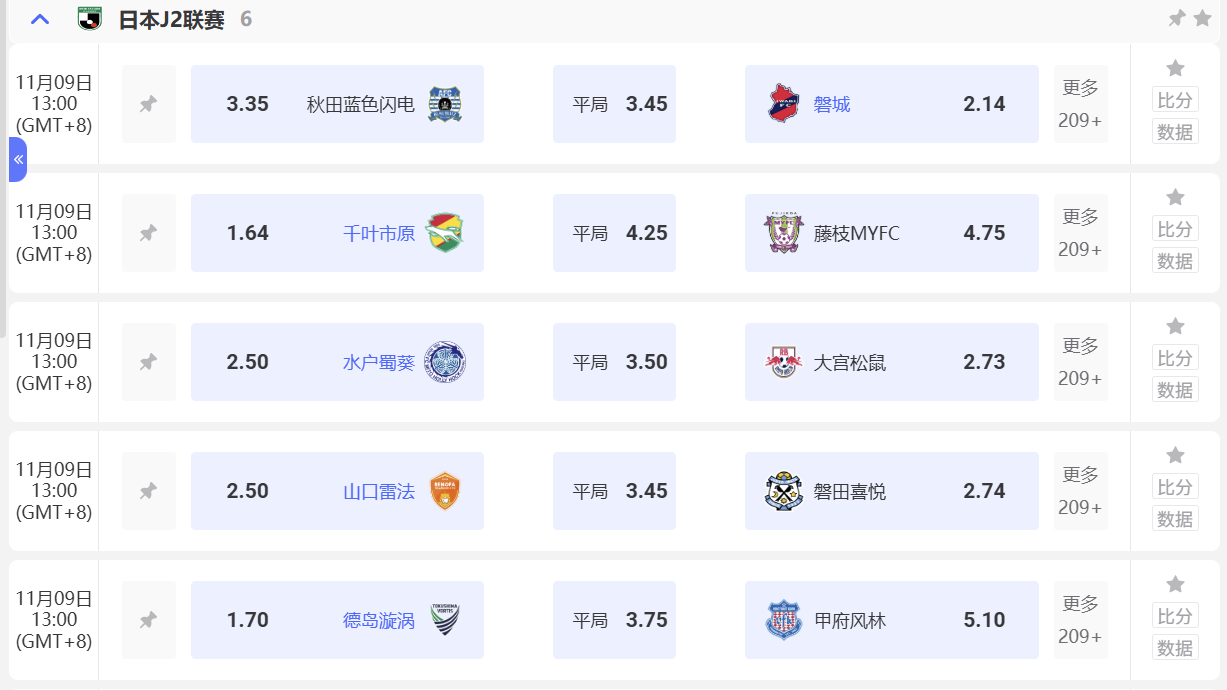Pin the 德岛漩涡 vs 甲府风林 match

pos(148,620)
